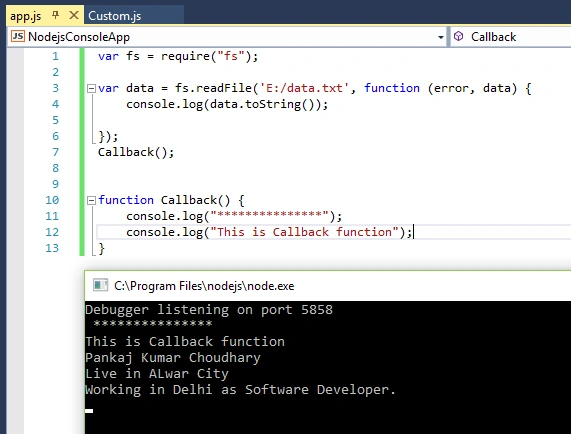Click the NodejsConsoleApp navigation combo box
Screen dimensions: 571x434
[x=227, y=37]
